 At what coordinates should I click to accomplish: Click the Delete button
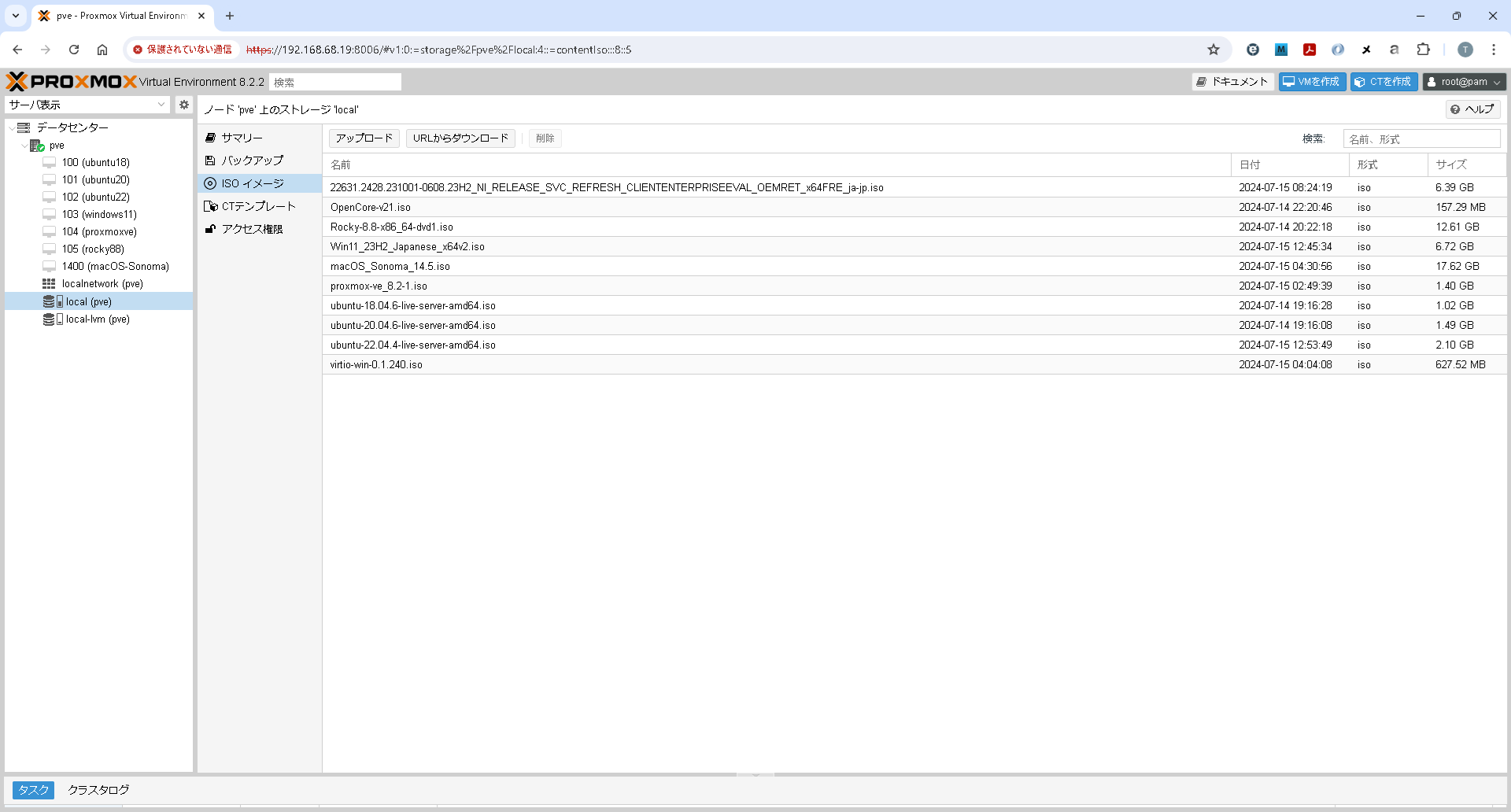click(x=545, y=138)
